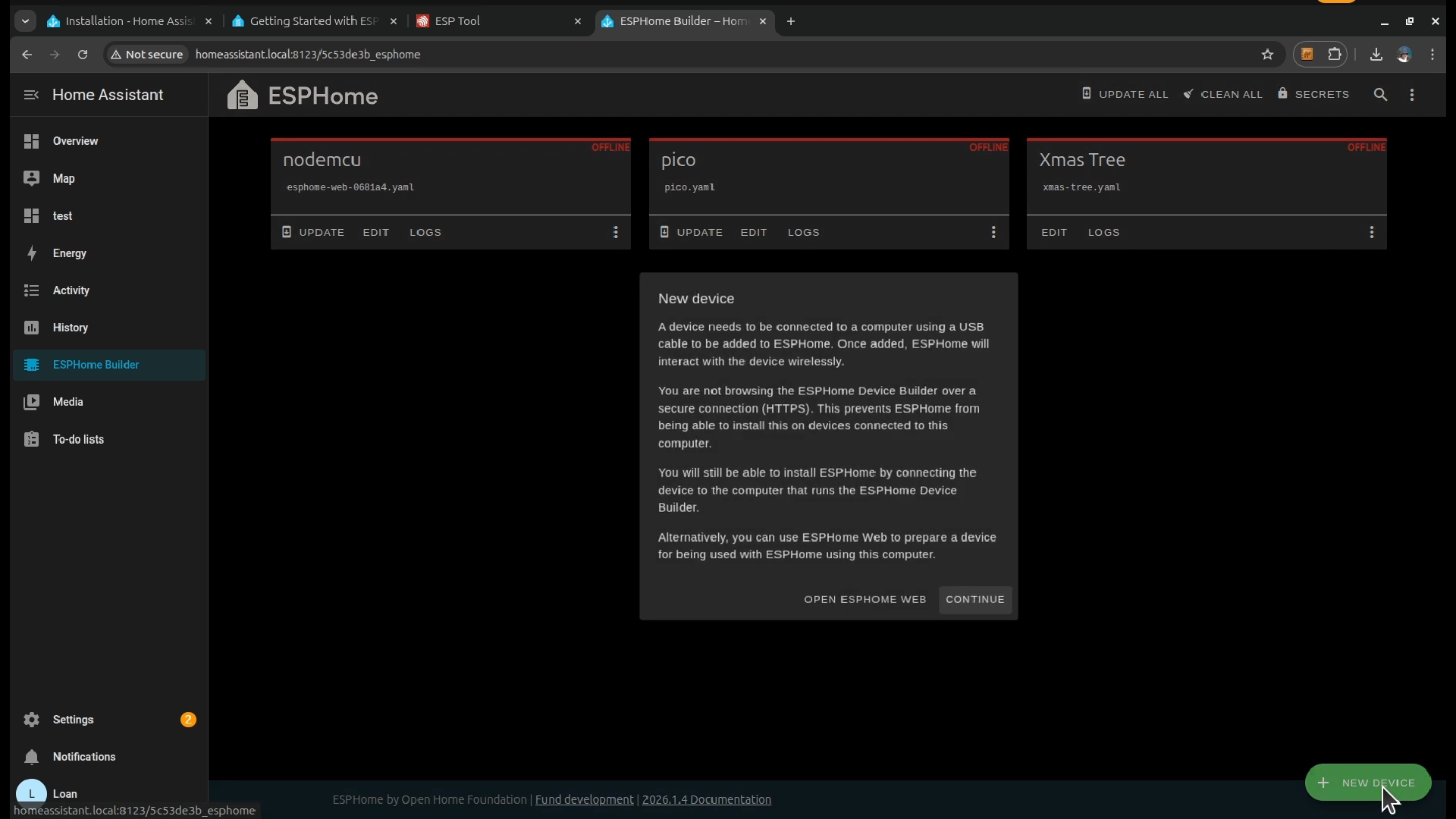1456x819 pixels.
Task: Open LOGS for nodemcu
Action: point(425,232)
